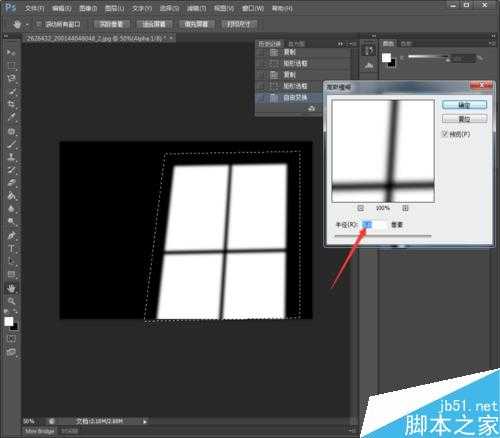The height and width of the screenshot is (438, 500).
Task: Click the radius slider in blur dialog
Action: click(383, 235)
